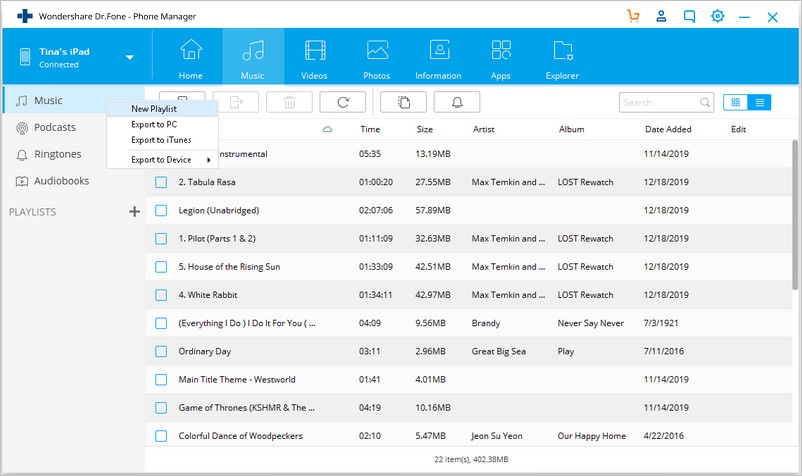Viewport: 802px width, 476px height.
Task: Switch to grid view
Action: coord(736,103)
